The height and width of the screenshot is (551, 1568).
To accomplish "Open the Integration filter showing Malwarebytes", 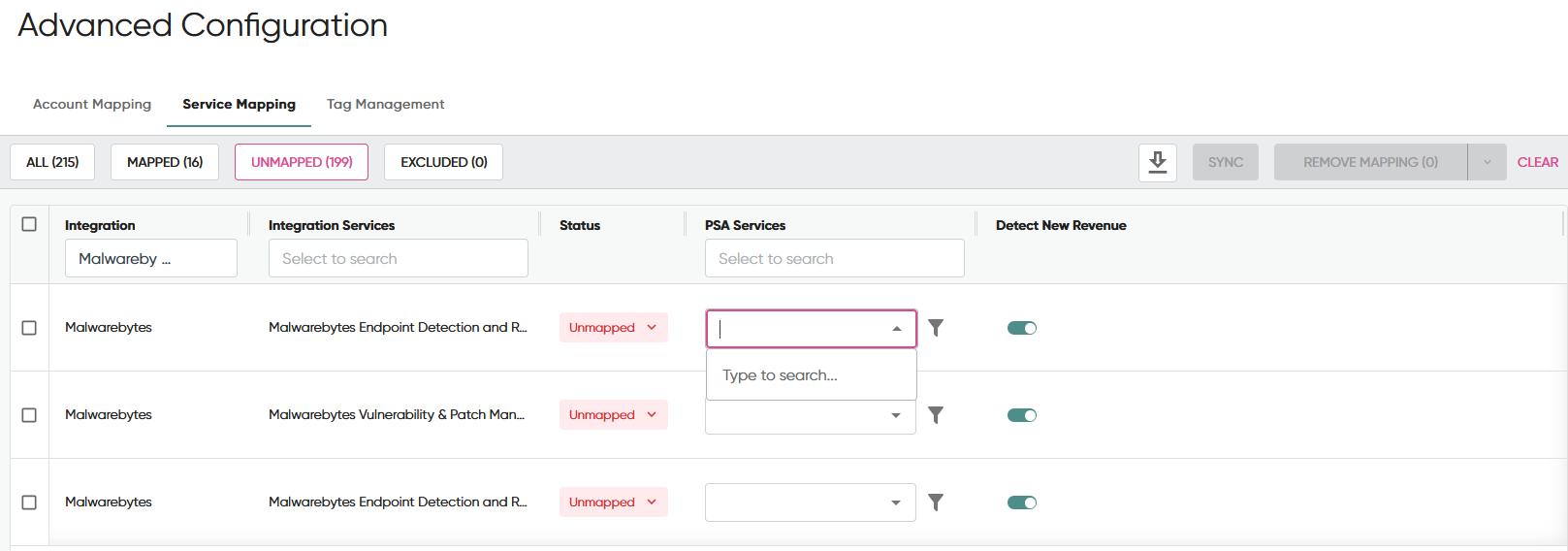I will point(150,258).
